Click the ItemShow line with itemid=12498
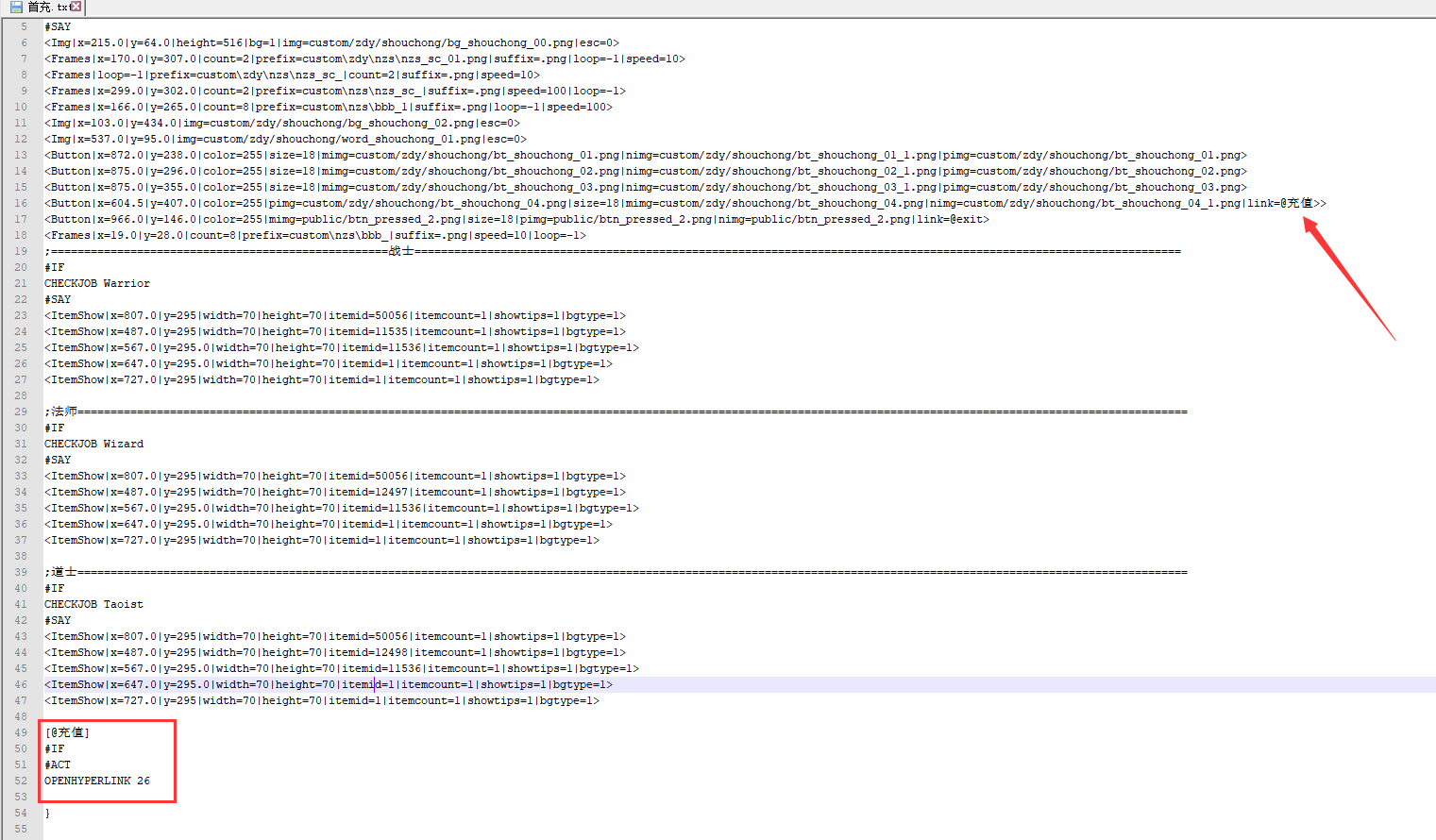This screenshot has height=840, width=1436. pyautogui.click(x=335, y=652)
